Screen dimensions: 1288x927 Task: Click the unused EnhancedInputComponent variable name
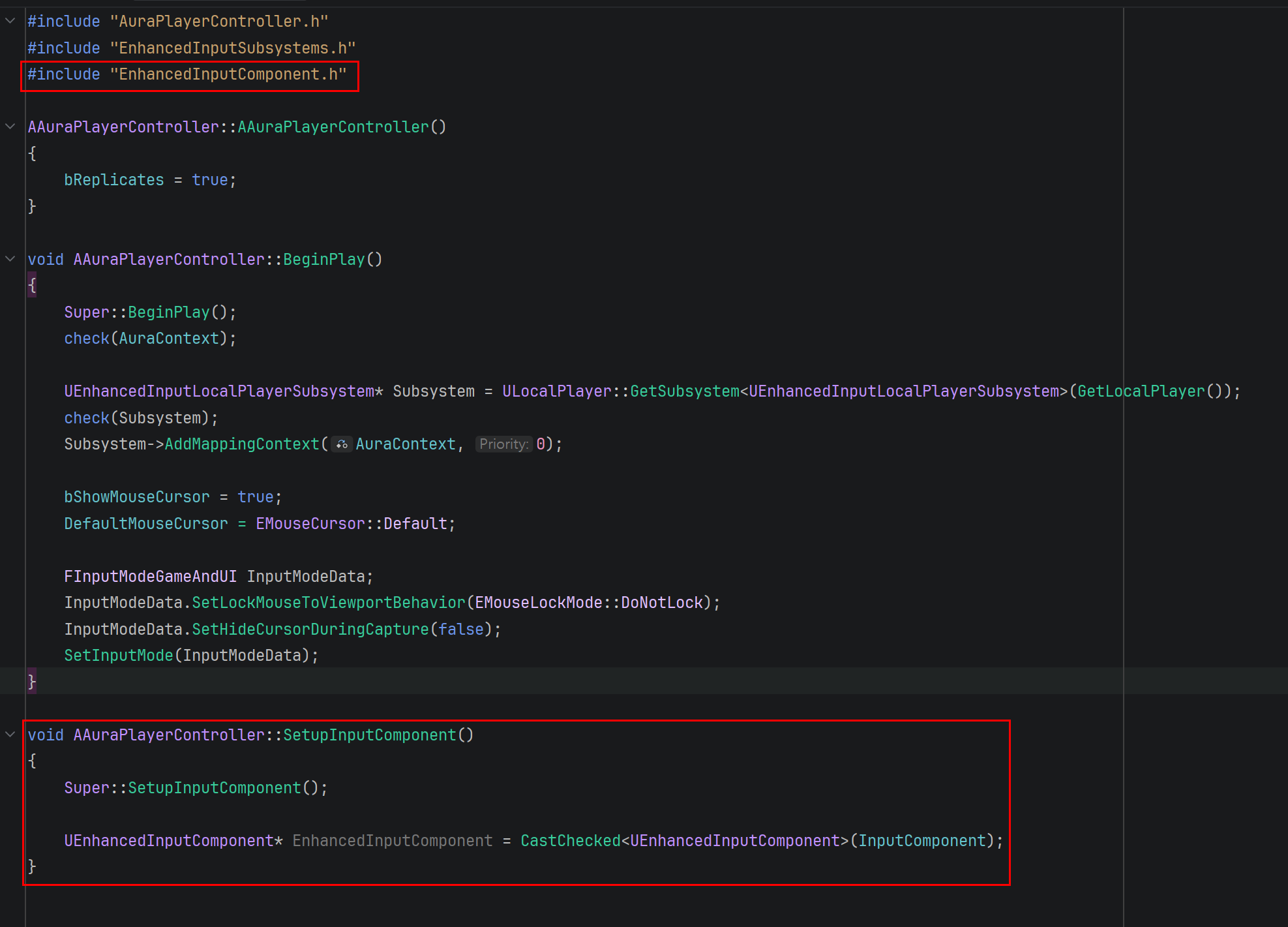[x=392, y=841]
